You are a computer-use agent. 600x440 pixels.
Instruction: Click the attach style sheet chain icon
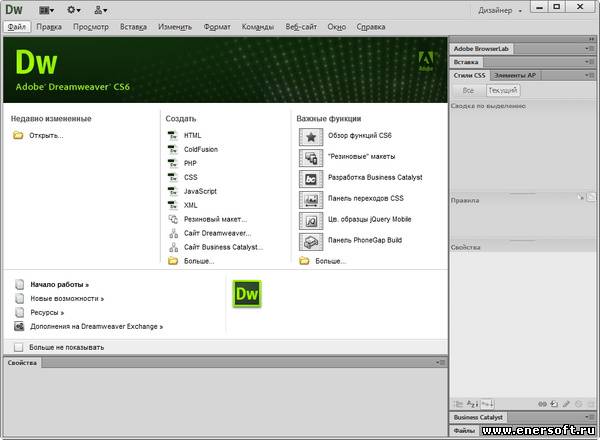pyautogui.click(x=542, y=404)
